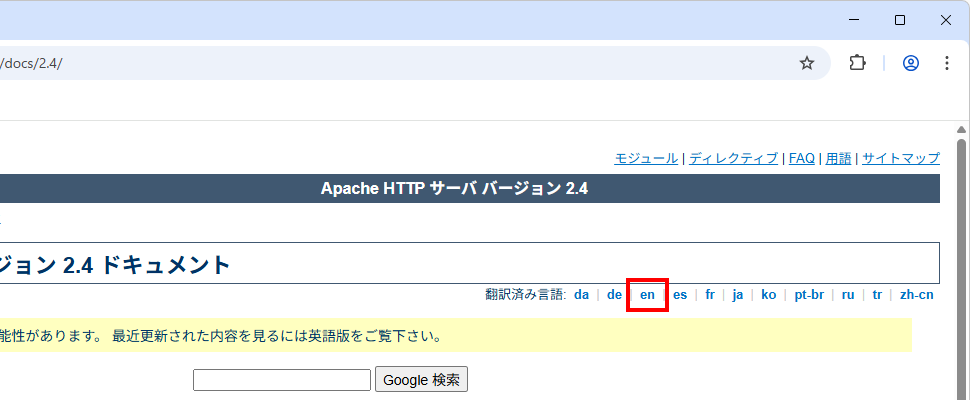Viewport: 970px width, 400px height.
Task: Switch to the de language version
Action: click(x=614, y=295)
